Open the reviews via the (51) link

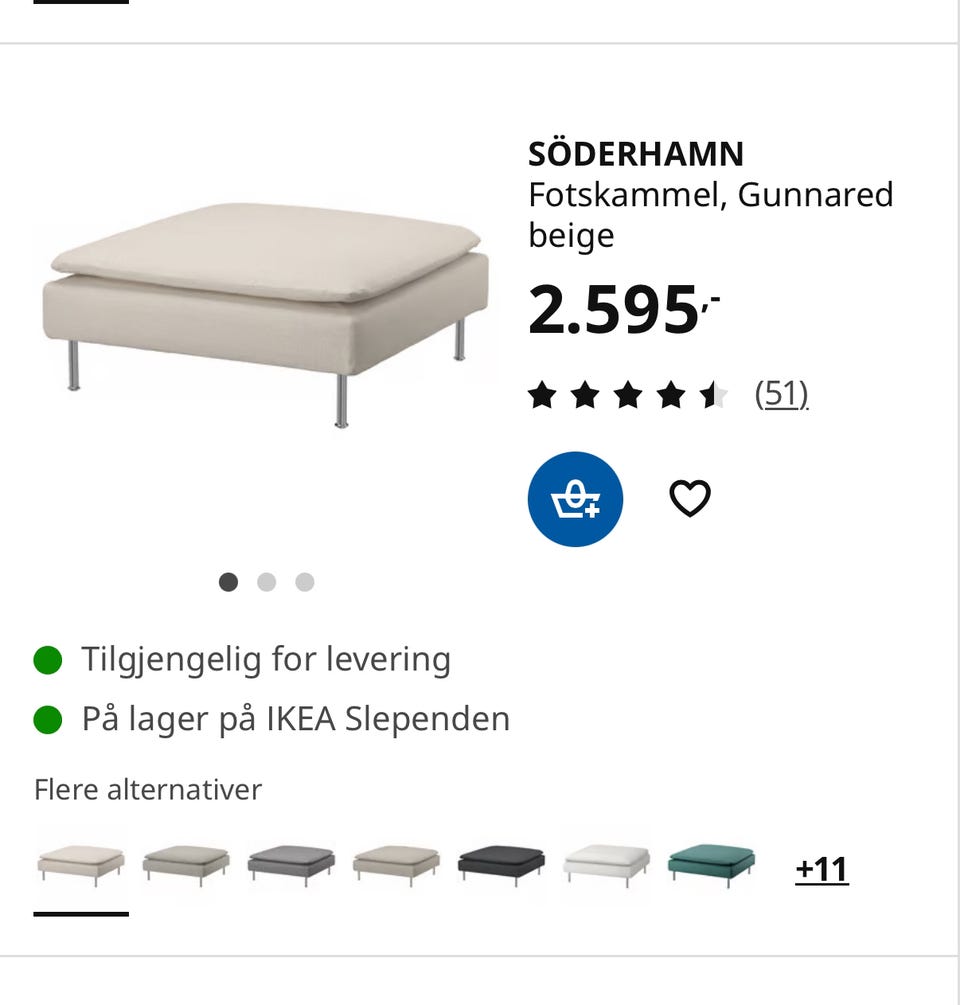click(784, 394)
